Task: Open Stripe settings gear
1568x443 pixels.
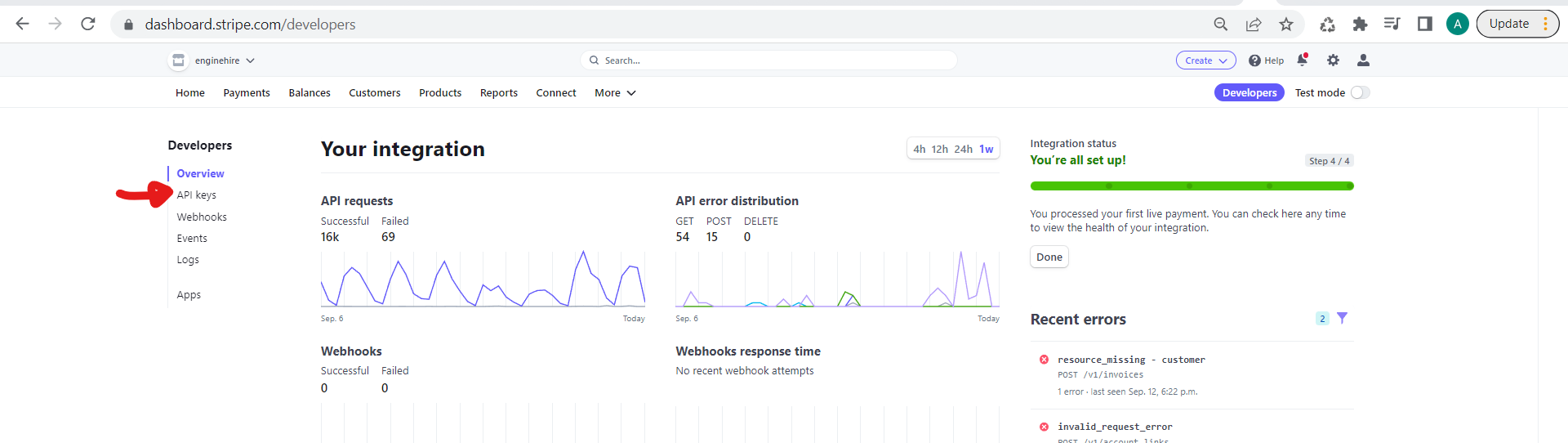Action: coord(1334,60)
